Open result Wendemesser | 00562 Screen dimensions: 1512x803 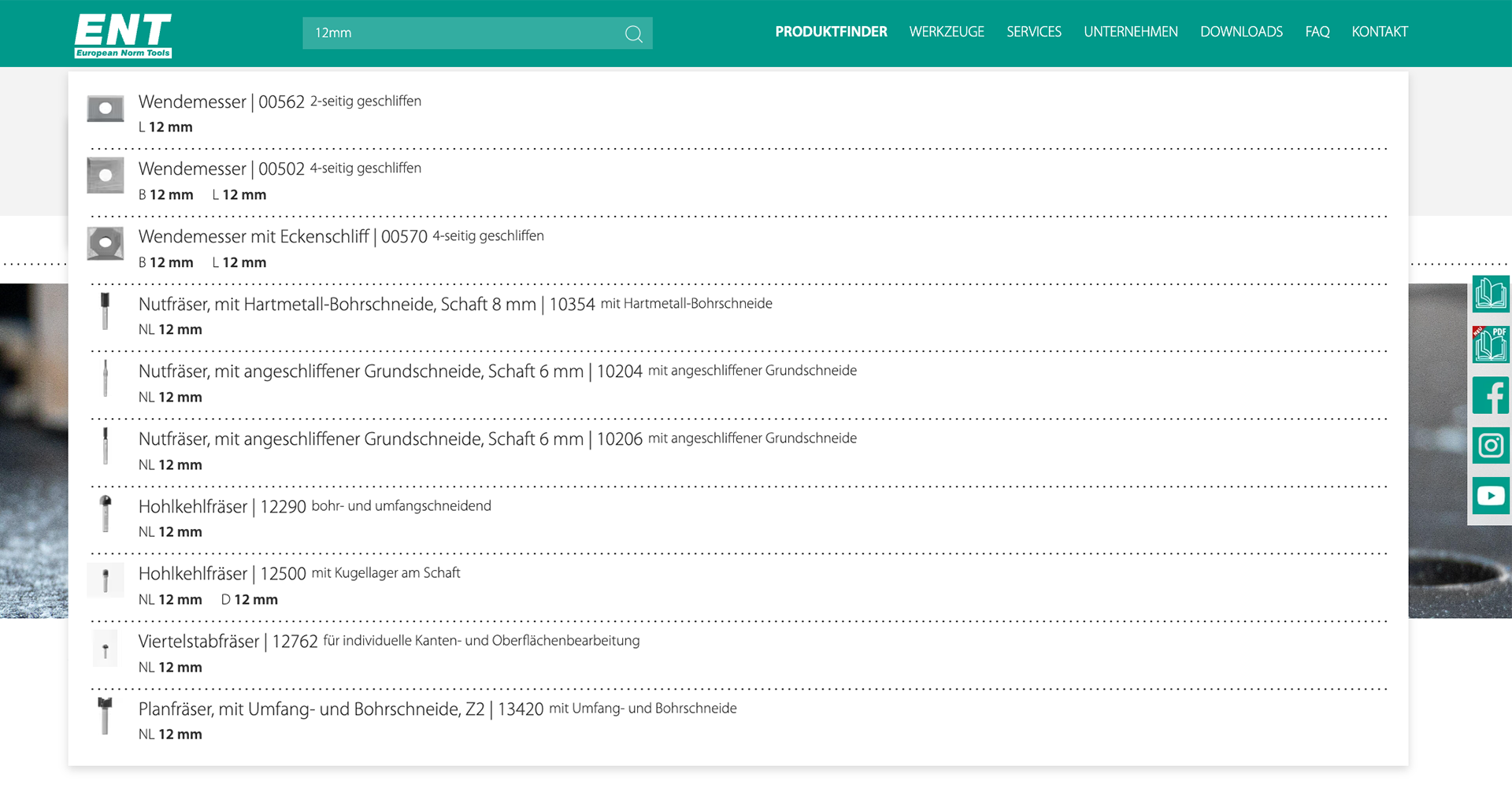(x=221, y=102)
